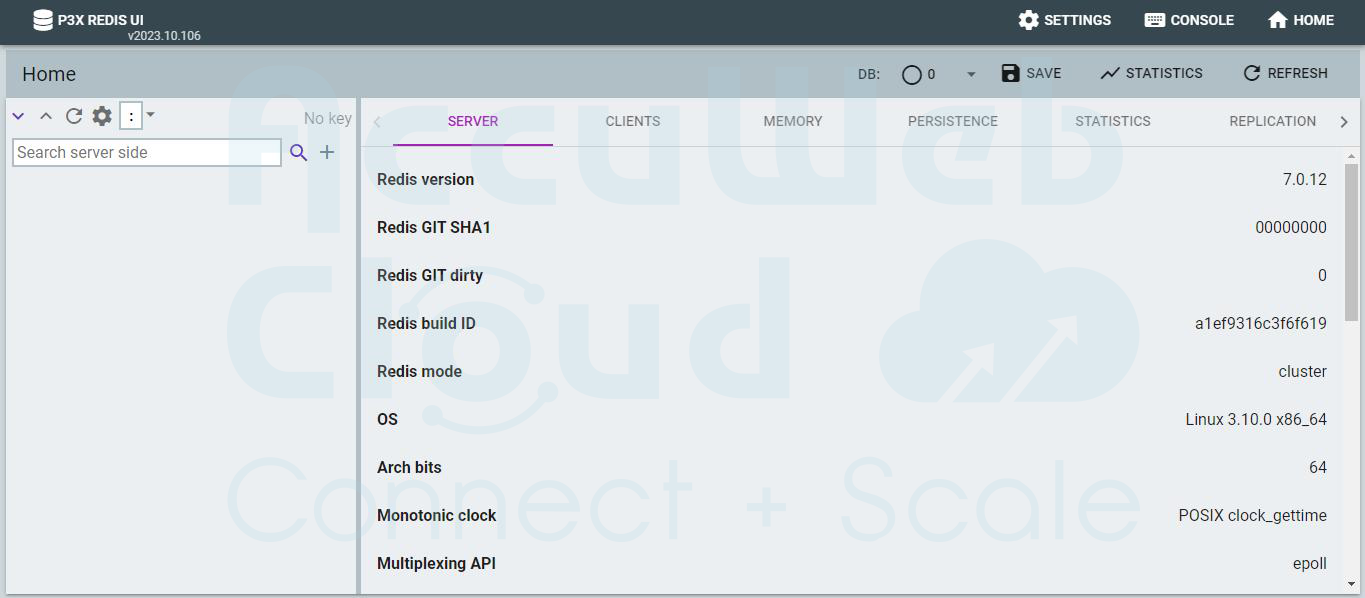
Task: Switch to the Clients tab
Action: coord(632,121)
